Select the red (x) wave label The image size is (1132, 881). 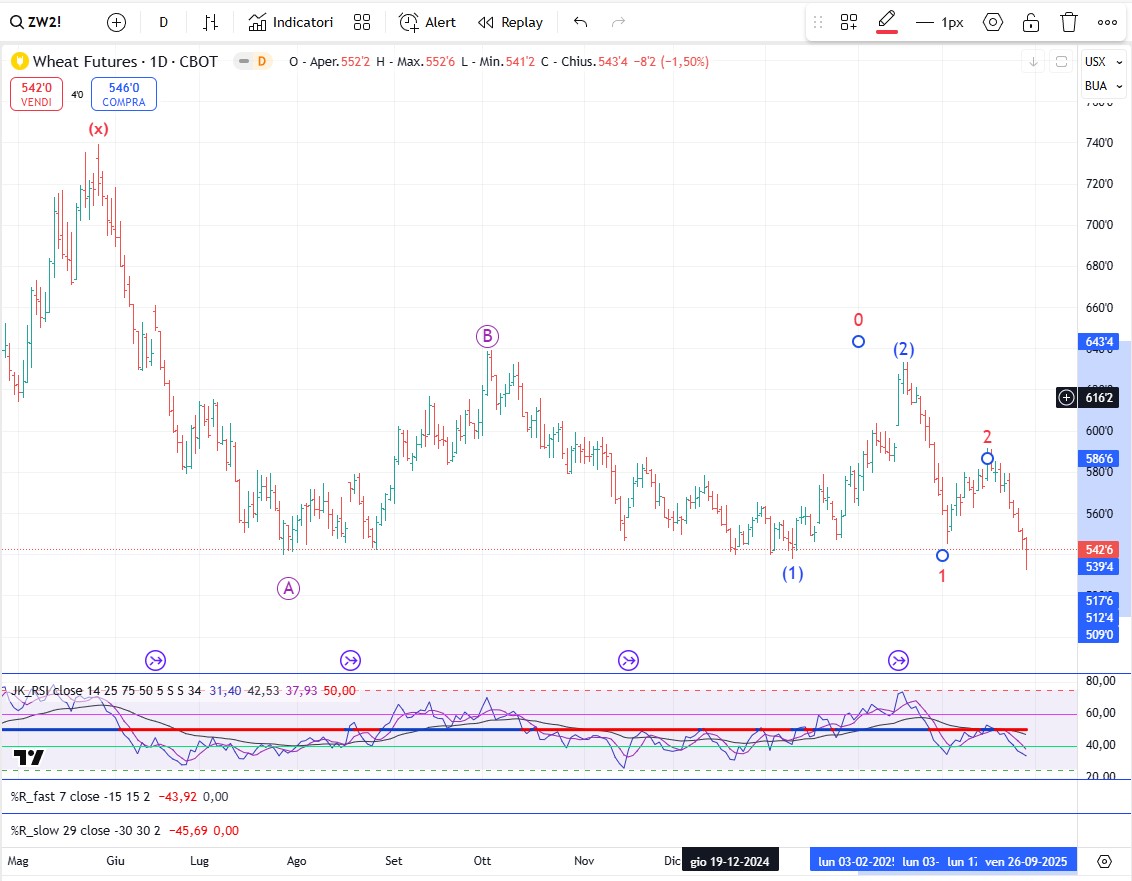(98, 129)
